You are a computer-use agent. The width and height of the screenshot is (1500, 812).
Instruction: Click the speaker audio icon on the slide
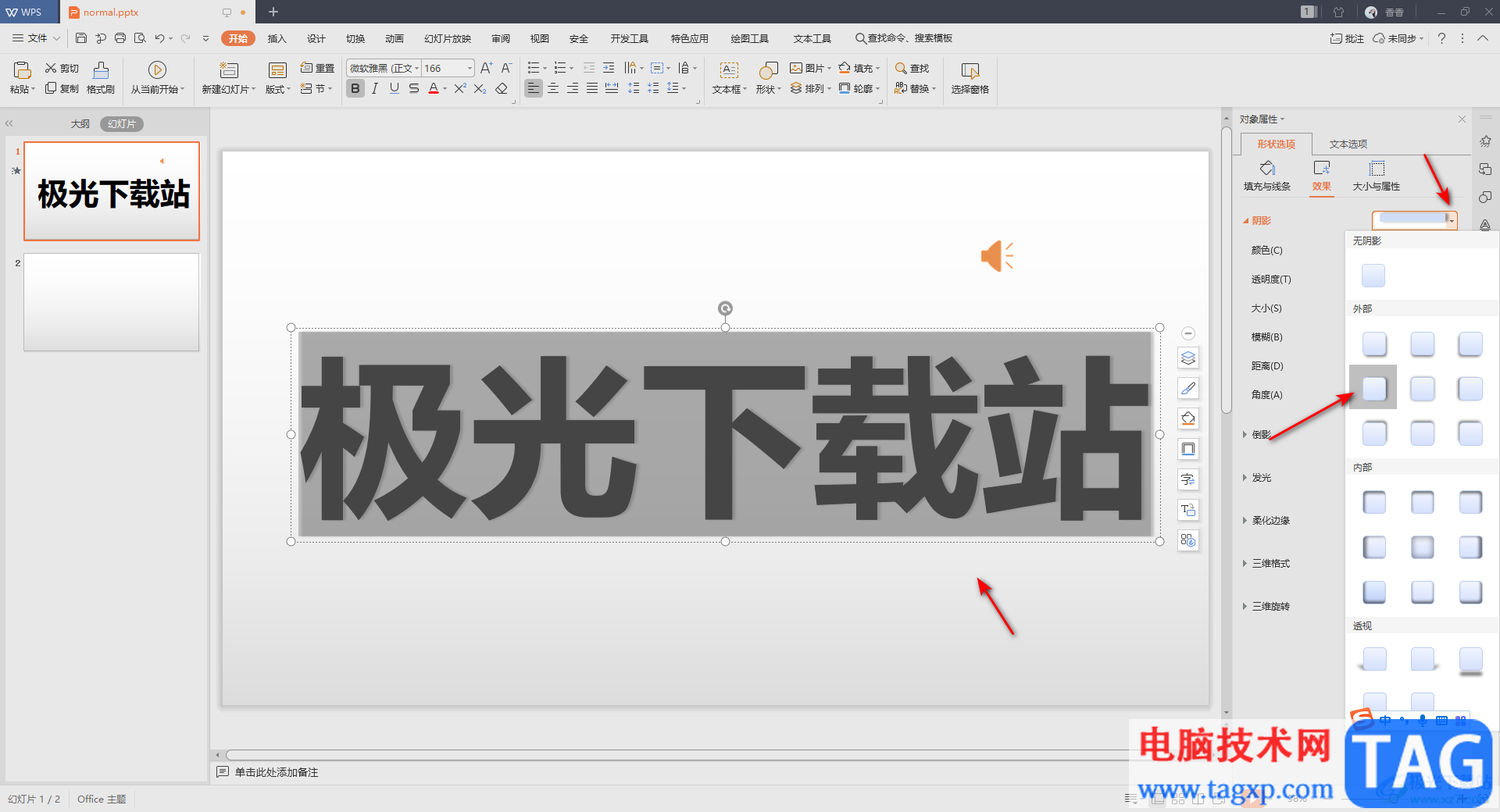[997, 256]
